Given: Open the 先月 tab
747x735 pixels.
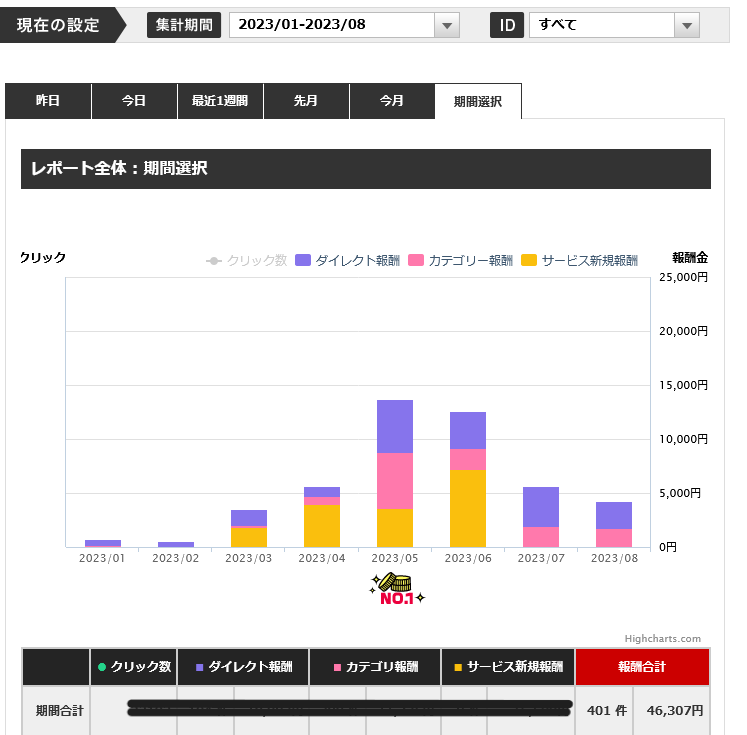Looking at the screenshot, I should pyautogui.click(x=306, y=101).
